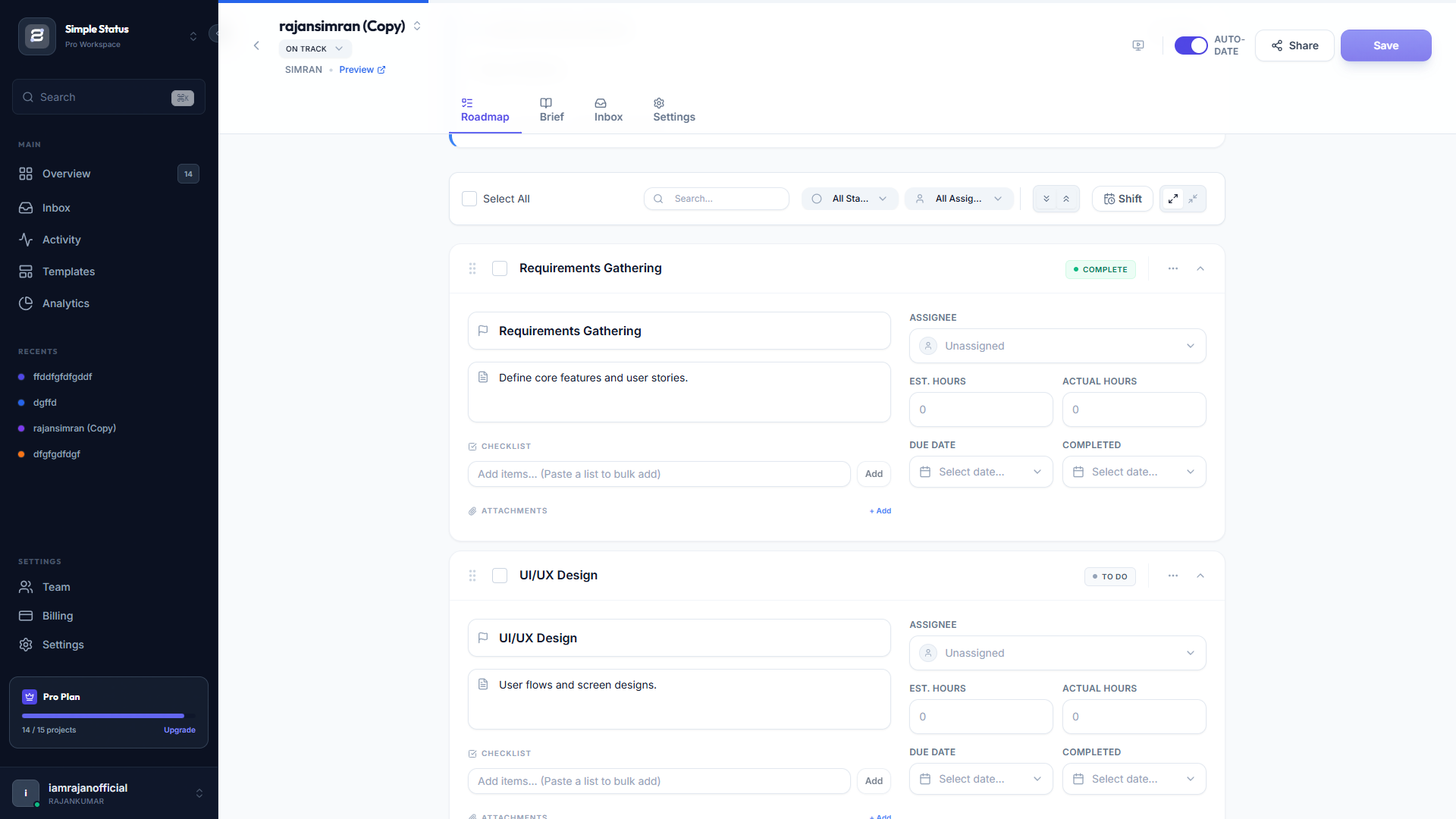This screenshot has height=819, width=1456.
Task: Collapse all phases with double-chevron up icon
Action: point(1067,199)
